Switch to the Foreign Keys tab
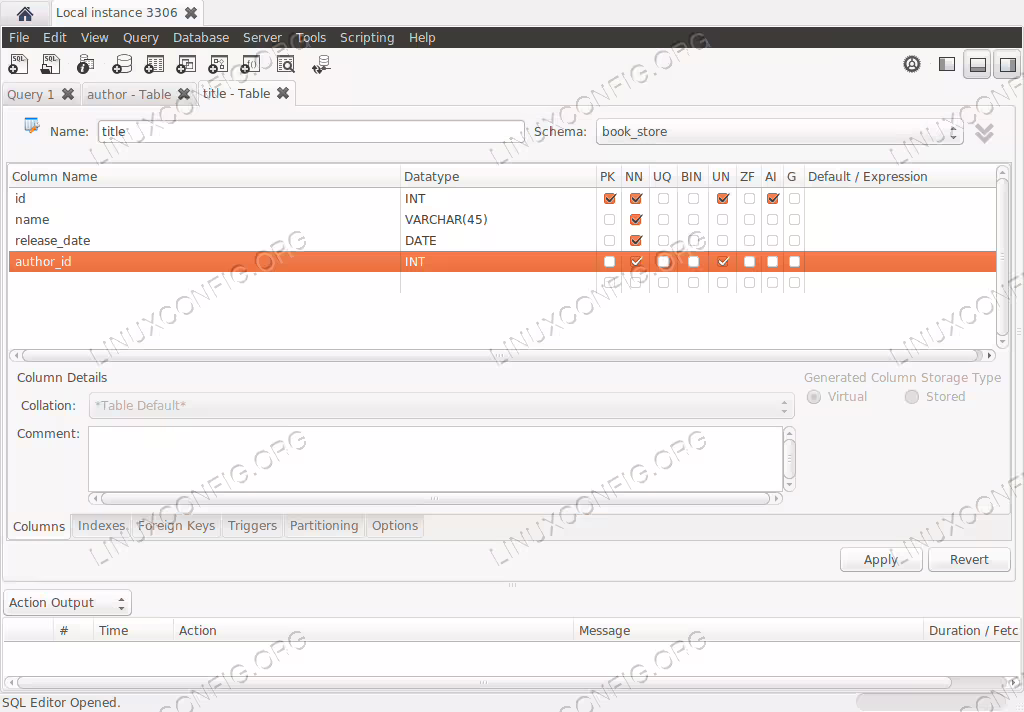 point(176,526)
